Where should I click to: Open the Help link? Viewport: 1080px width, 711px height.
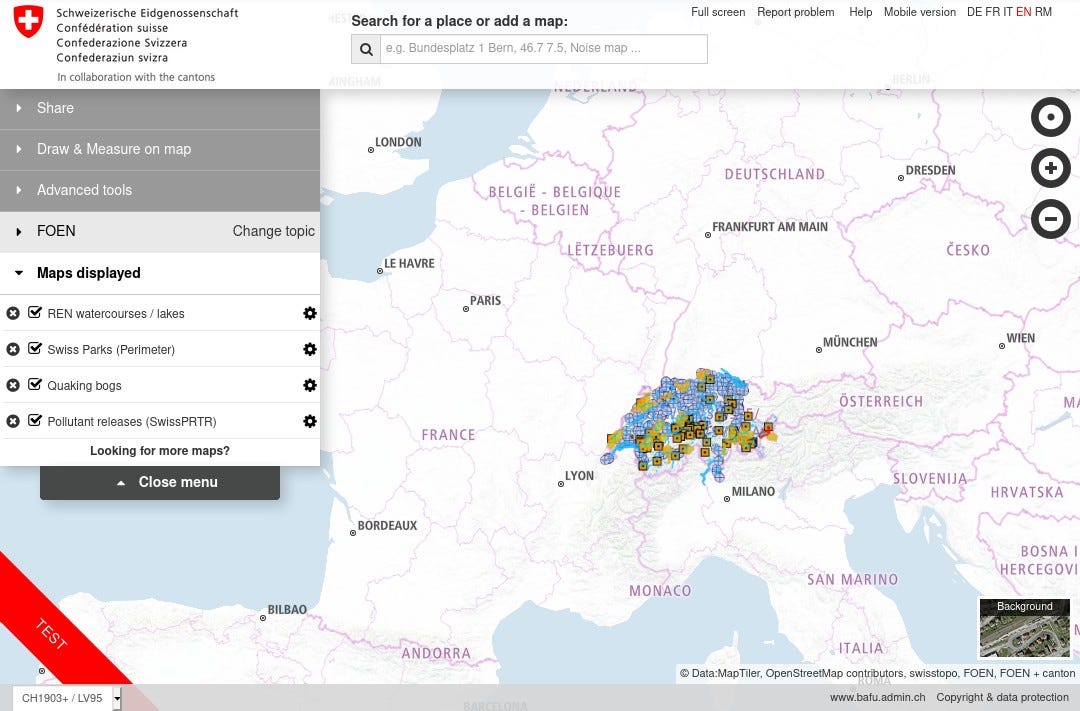860,12
